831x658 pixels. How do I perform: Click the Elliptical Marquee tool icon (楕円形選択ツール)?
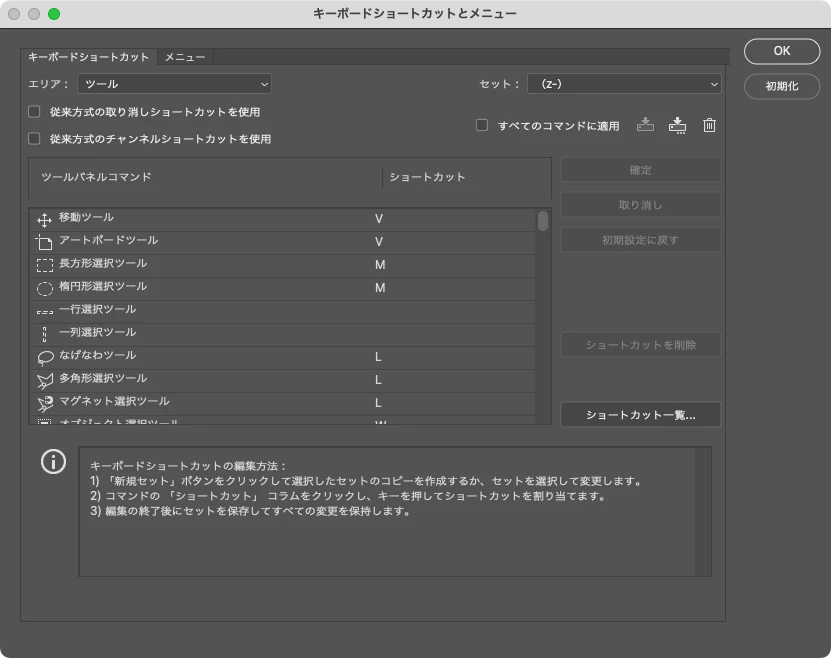[x=45, y=288]
